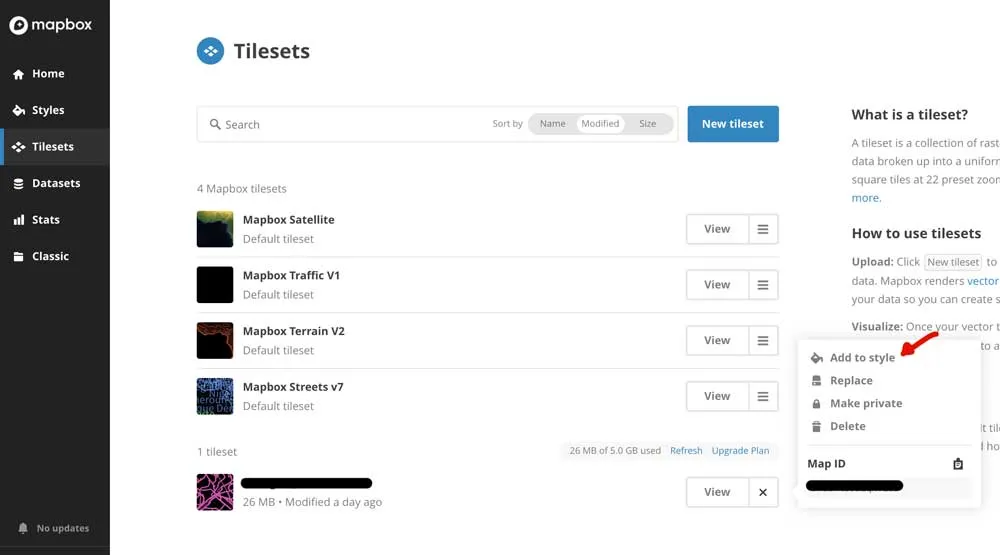Choose Make private
Viewport: 1000px width, 555px height.
866,404
